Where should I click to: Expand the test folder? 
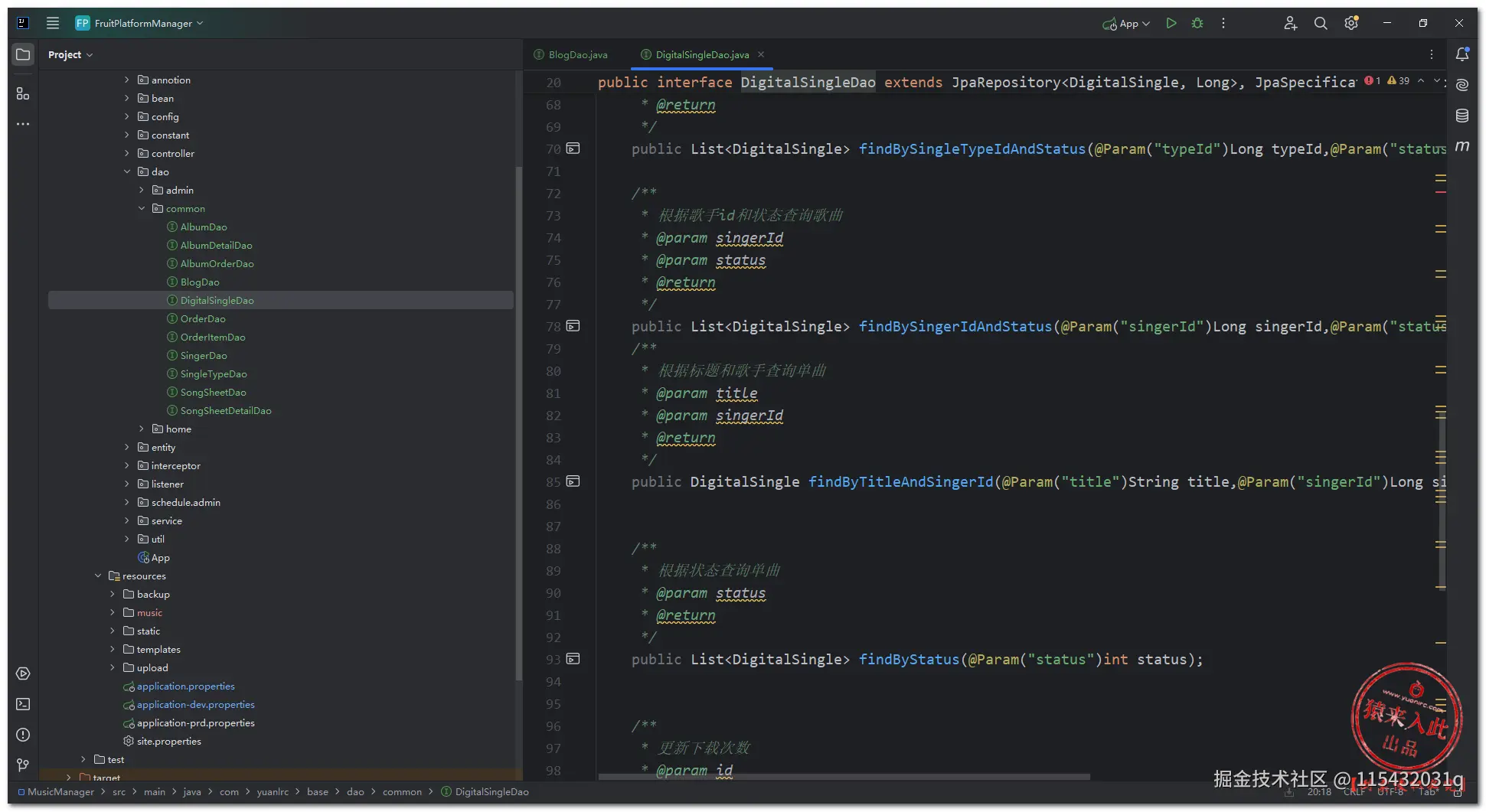point(83,759)
